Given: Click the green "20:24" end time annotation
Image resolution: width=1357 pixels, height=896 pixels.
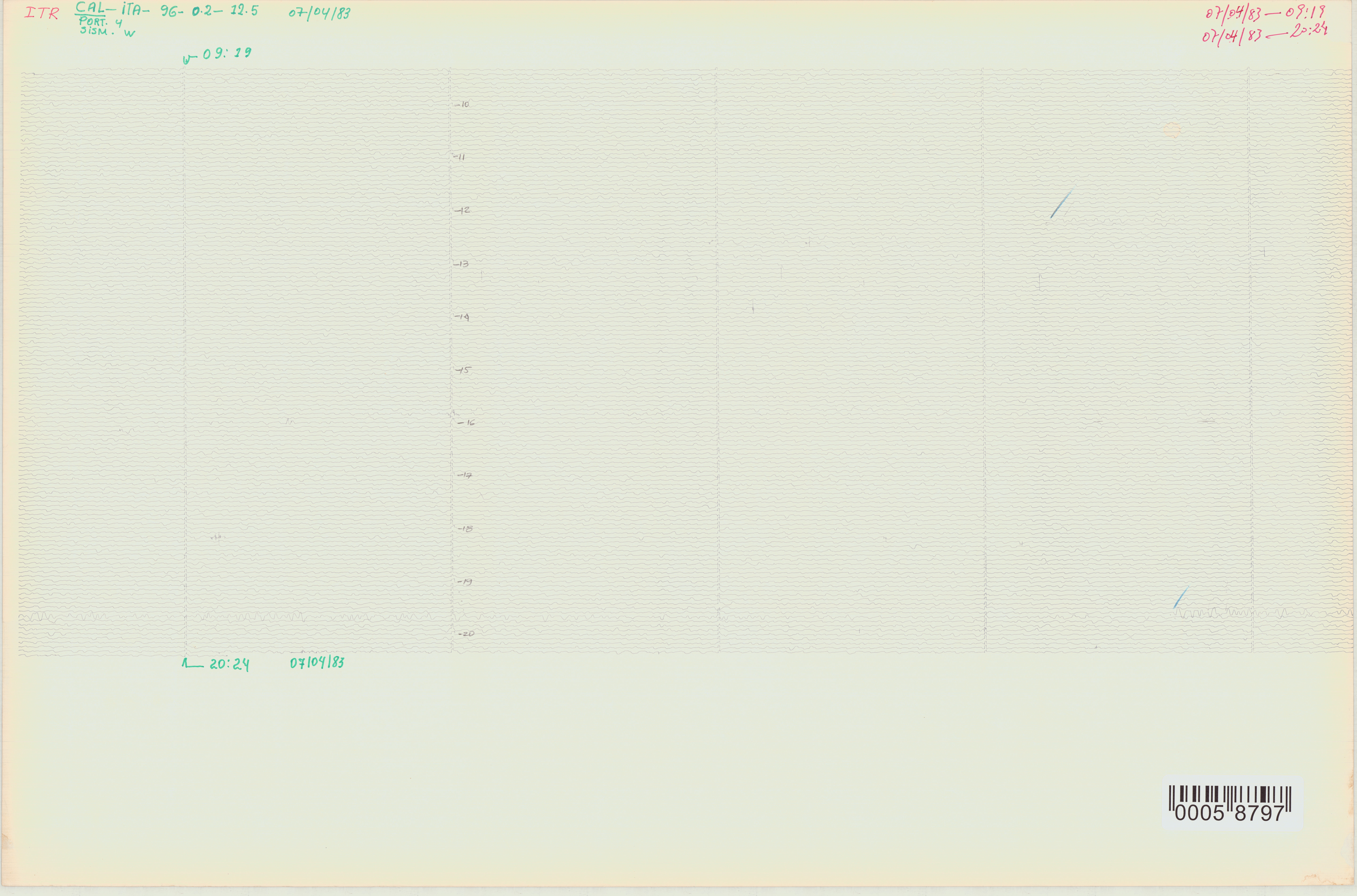Looking at the screenshot, I should tap(216, 664).
